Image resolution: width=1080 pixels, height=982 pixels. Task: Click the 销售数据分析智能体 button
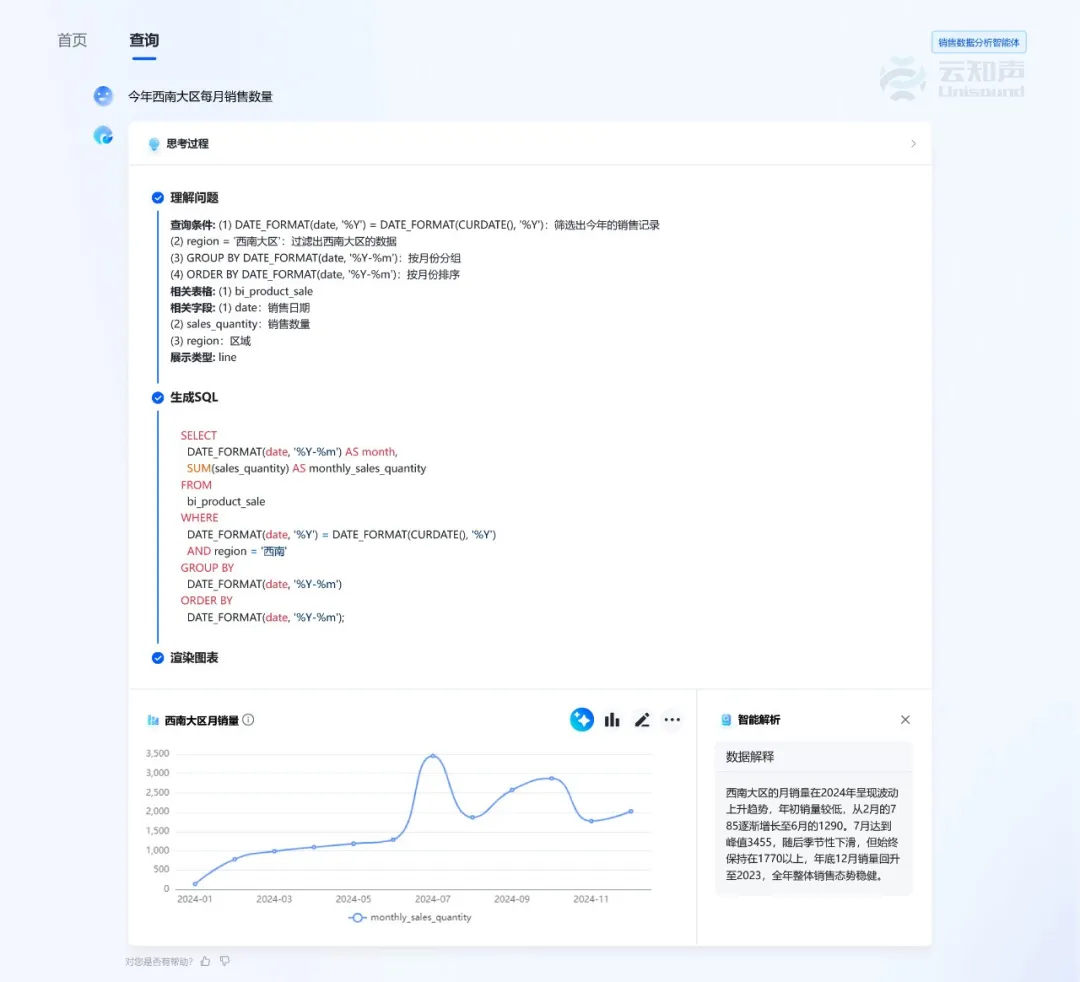coord(979,42)
